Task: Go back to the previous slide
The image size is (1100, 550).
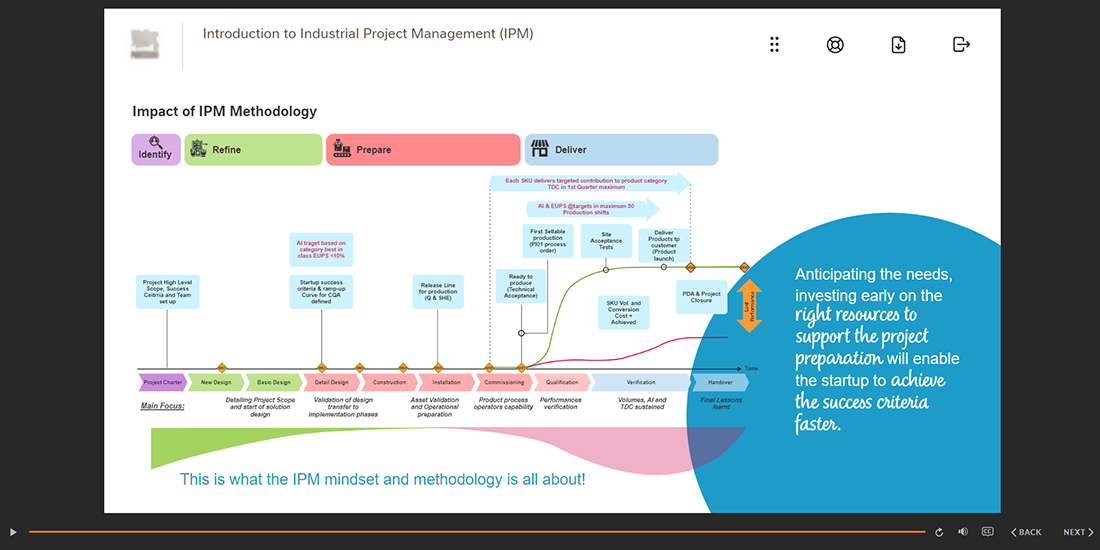Action: pyautogui.click(x=1025, y=532)
